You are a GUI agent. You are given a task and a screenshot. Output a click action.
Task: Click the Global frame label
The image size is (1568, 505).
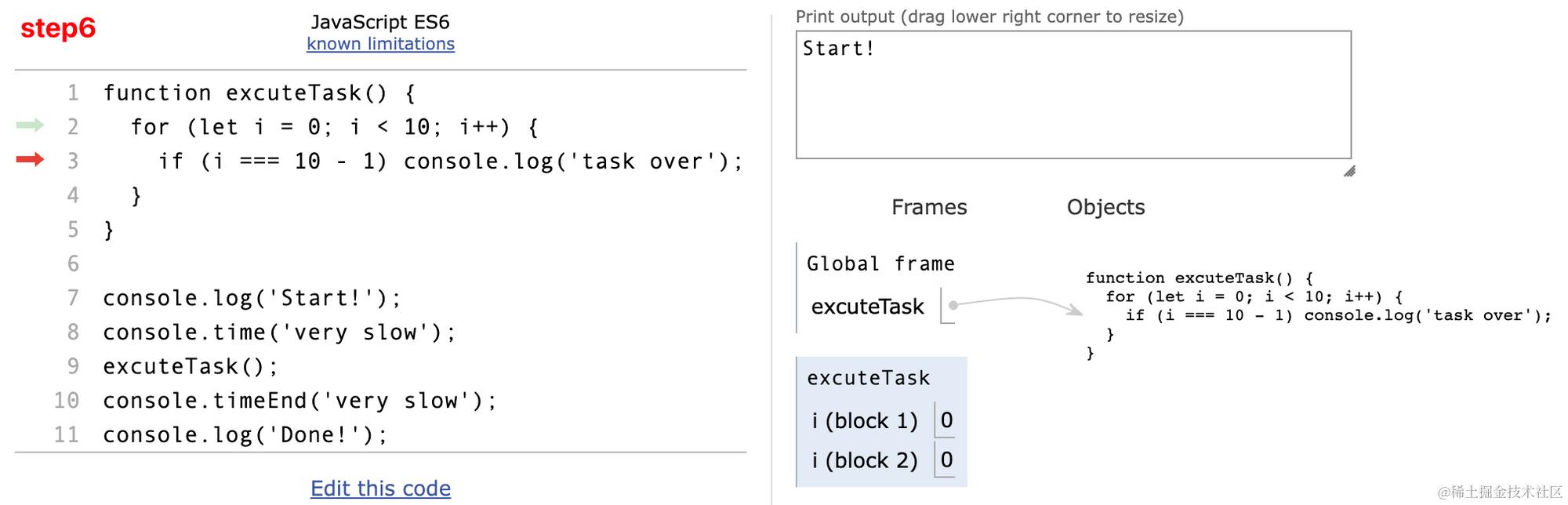(880, 263)
